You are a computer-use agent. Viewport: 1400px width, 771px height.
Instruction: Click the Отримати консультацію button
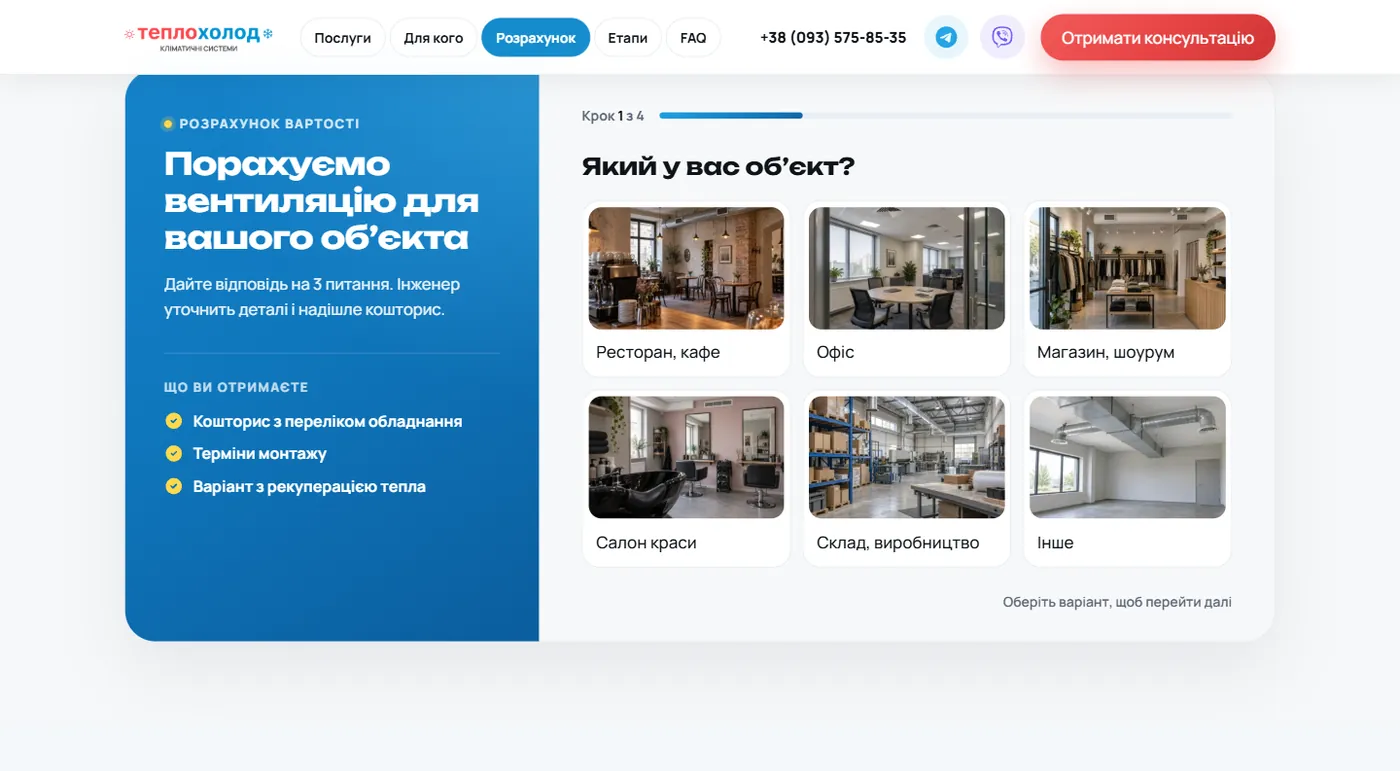pyautogui.click(x=1157, y=38)
